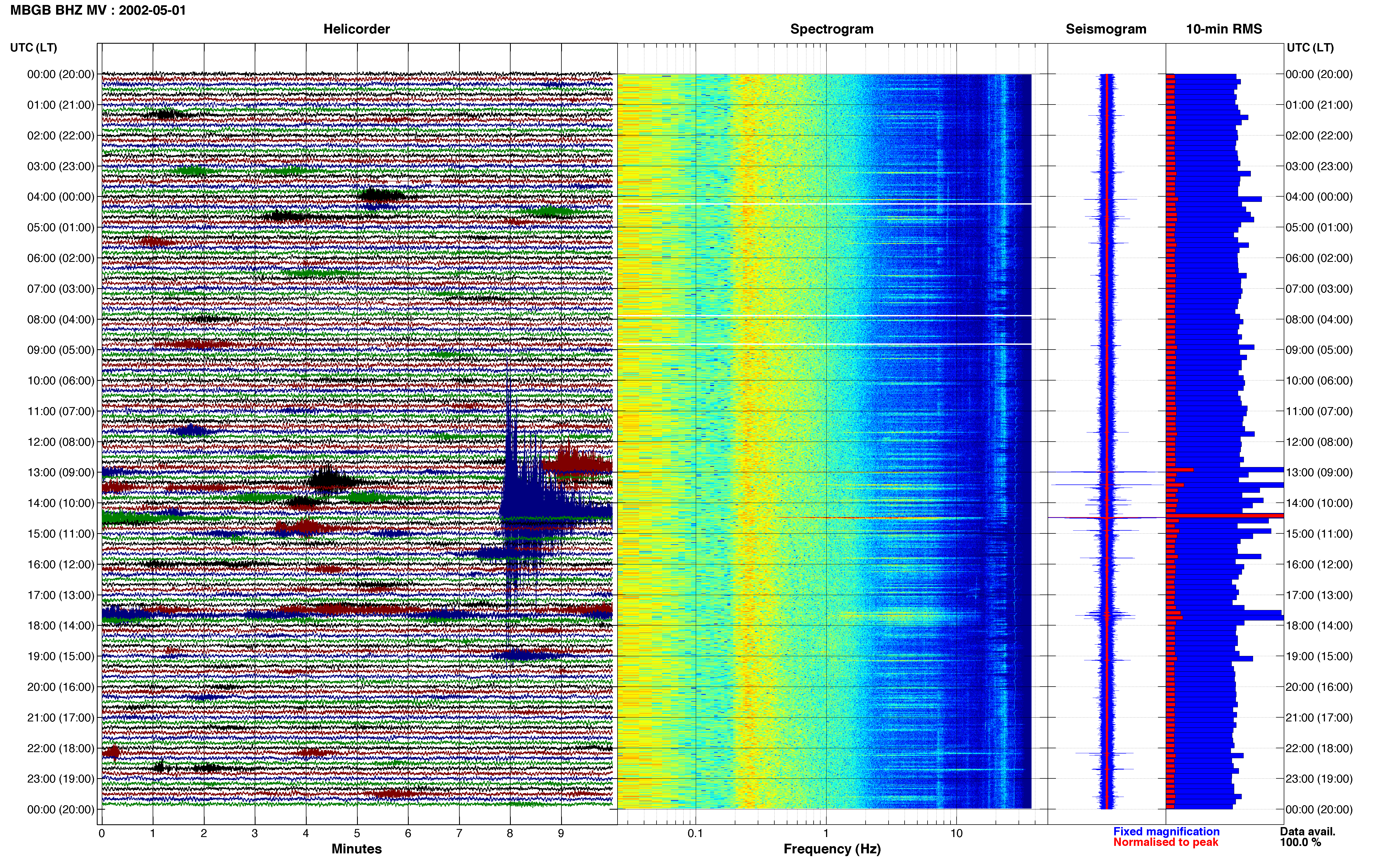
Task: Click left-axis time label 12:00 (08:00)
Action: (61, 442)
